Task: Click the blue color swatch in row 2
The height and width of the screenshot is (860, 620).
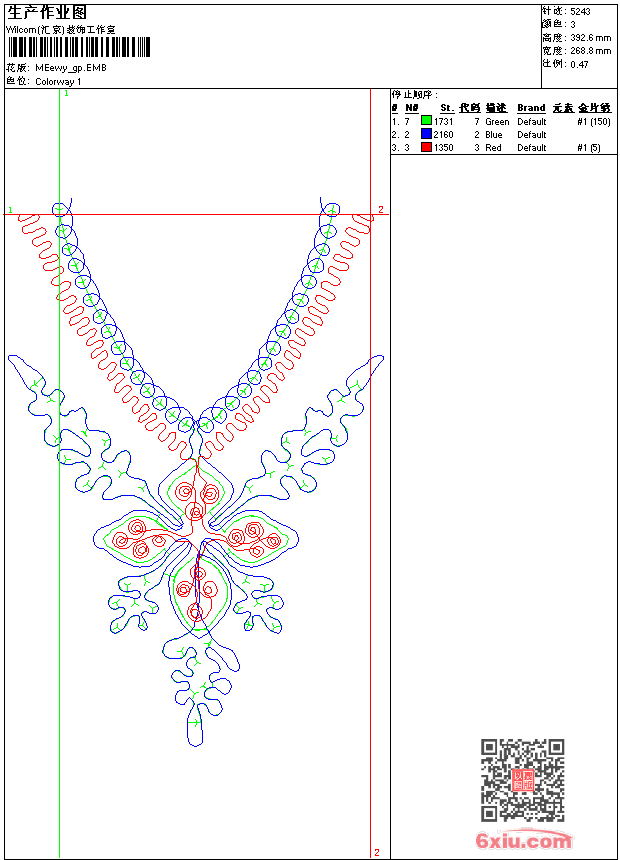Action: (x=426, y=134)
